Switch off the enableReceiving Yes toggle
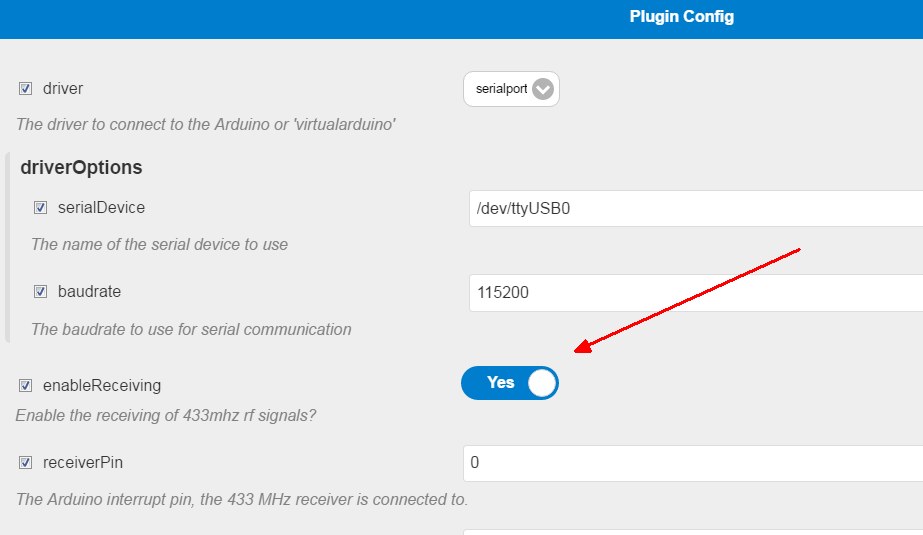Image resolution: width=923 pixels, height=535 pixels. pos(510,383)
